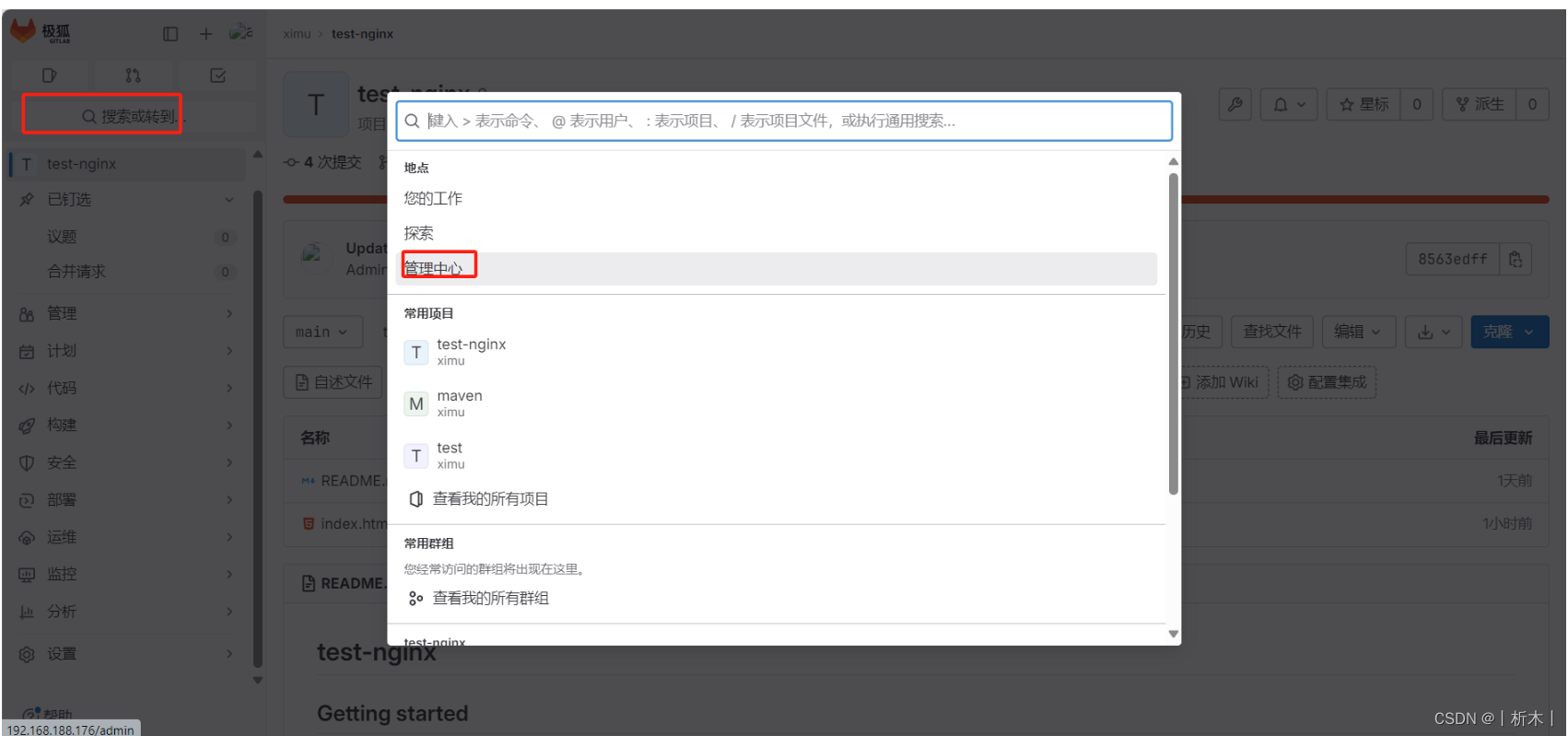Expand the Plan sidebar menu

click(x=128, y=351)
